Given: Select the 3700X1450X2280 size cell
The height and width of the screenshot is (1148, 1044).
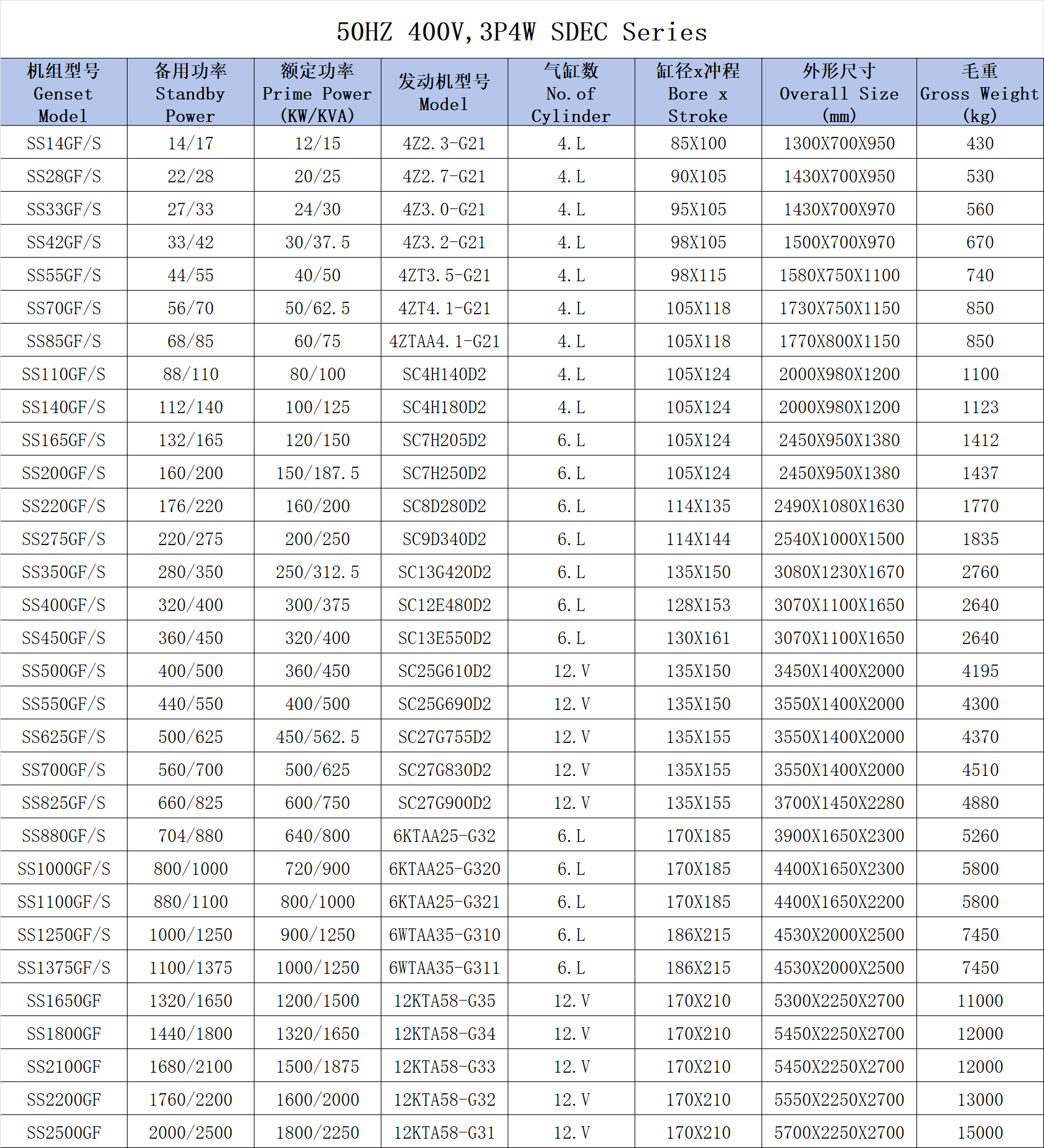Looking at the screenshot, I should point(839,803).
